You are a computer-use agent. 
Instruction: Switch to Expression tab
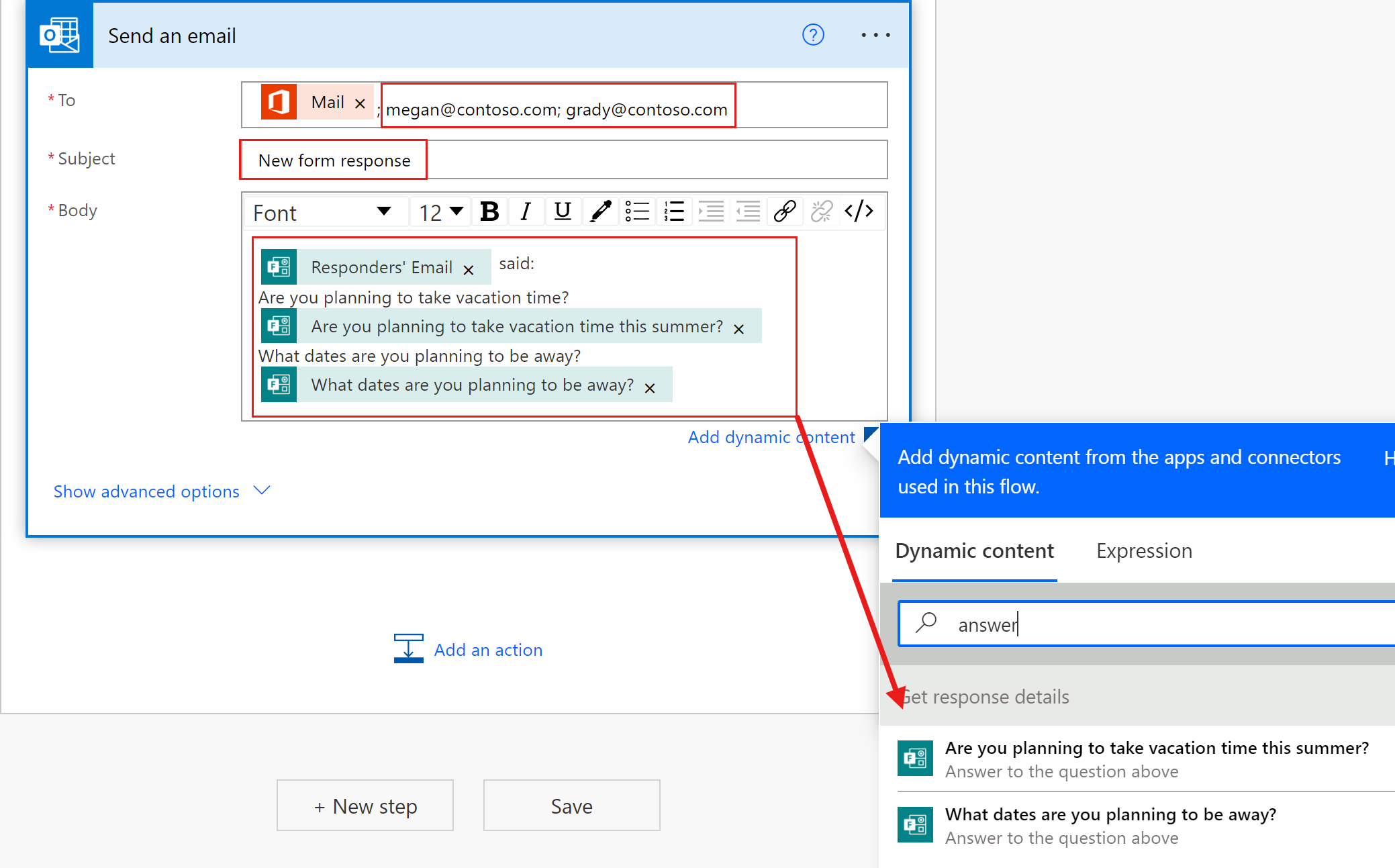(1144, 550)
